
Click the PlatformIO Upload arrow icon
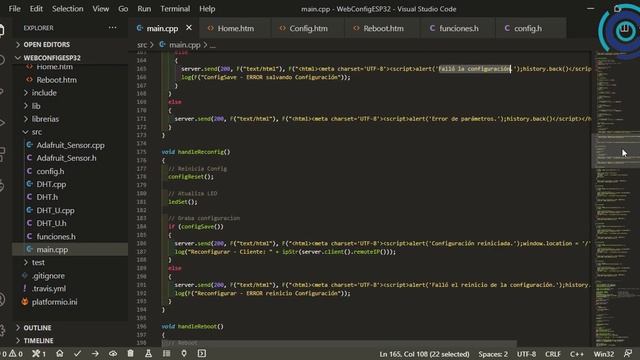pyautogui.click(x=95, y=353)
